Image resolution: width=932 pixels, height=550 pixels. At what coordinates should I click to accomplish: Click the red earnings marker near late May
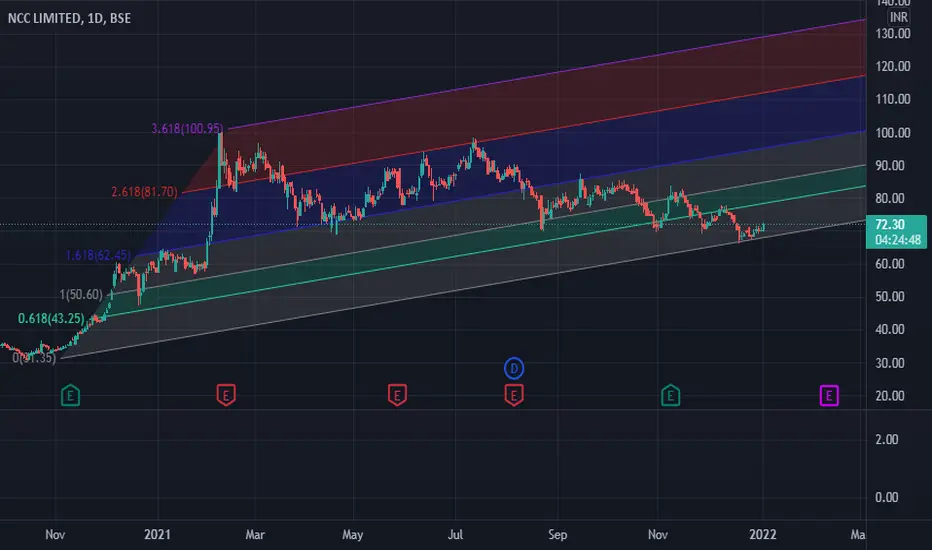(x=397, y=395)
